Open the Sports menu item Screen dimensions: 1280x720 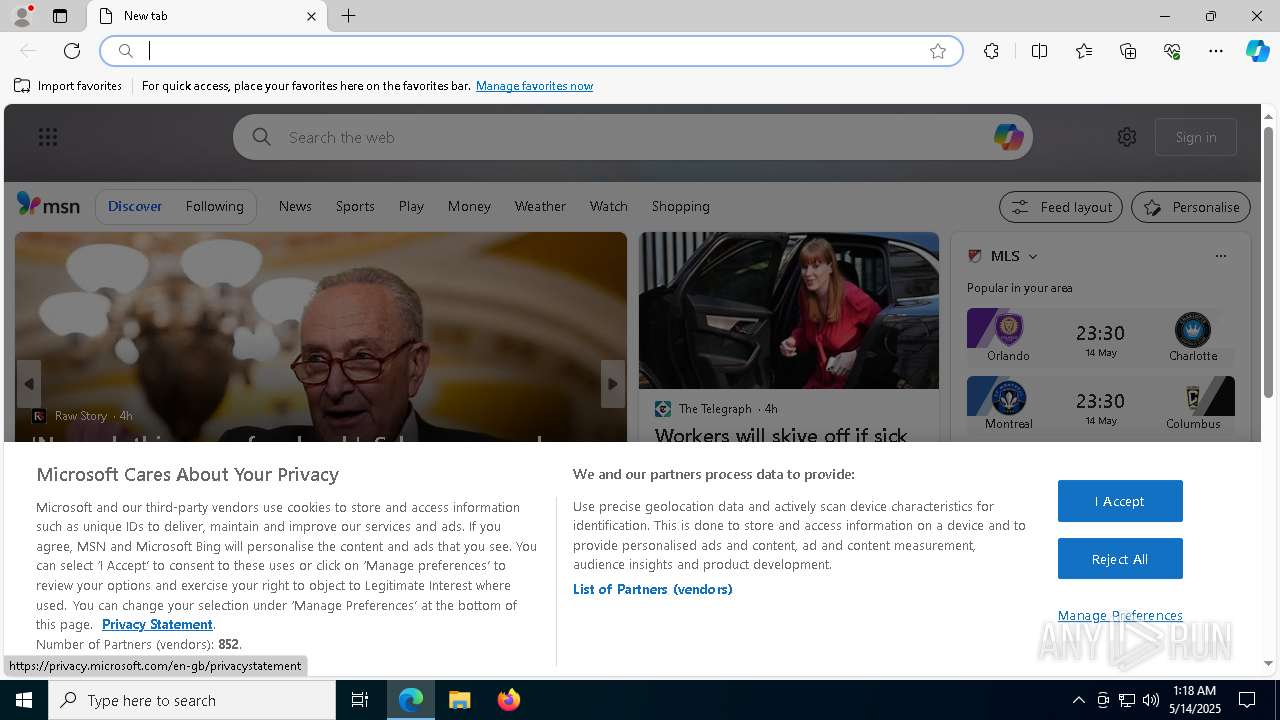355,206
